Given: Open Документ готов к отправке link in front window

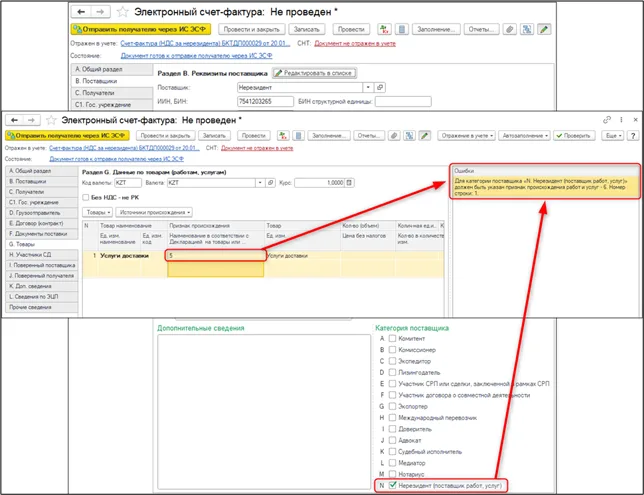Looking at the screenshot, I should 117,159.
